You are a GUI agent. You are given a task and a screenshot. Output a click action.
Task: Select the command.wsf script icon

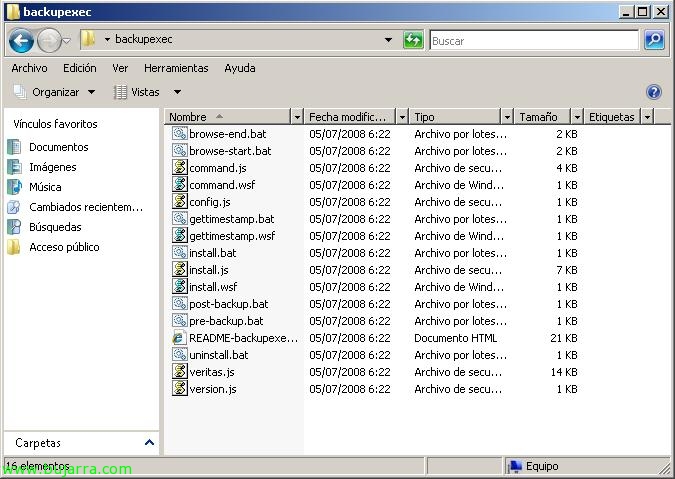tap(180, 184)
